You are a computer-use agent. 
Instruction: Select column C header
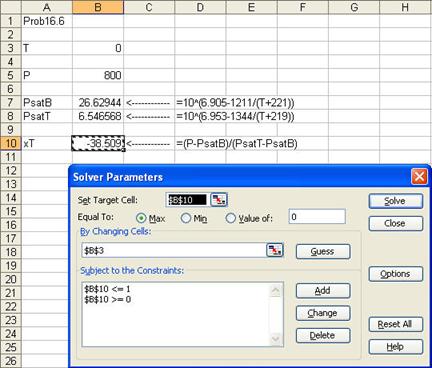click(x=149, y=7)
